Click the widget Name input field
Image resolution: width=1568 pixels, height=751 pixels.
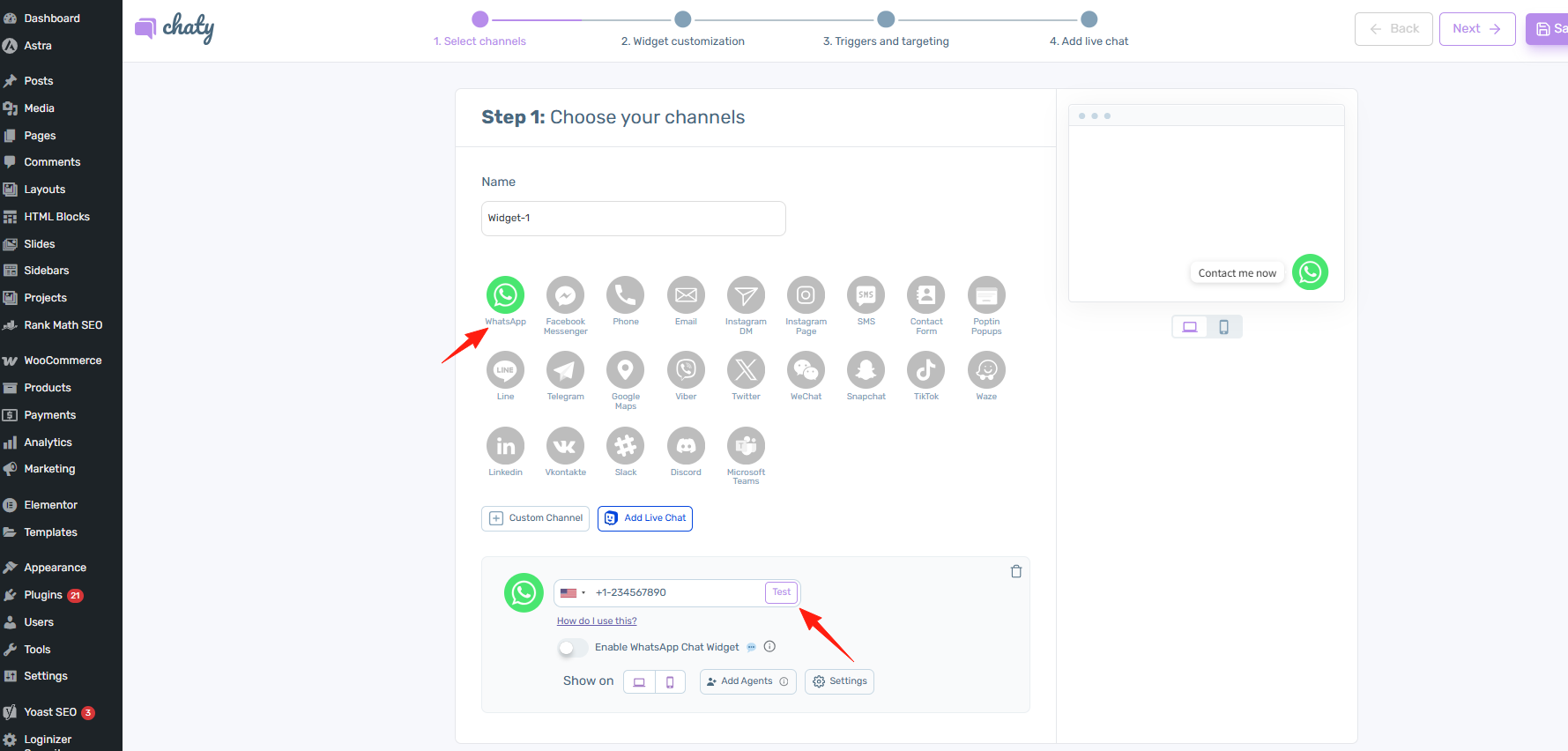(633, 219)
